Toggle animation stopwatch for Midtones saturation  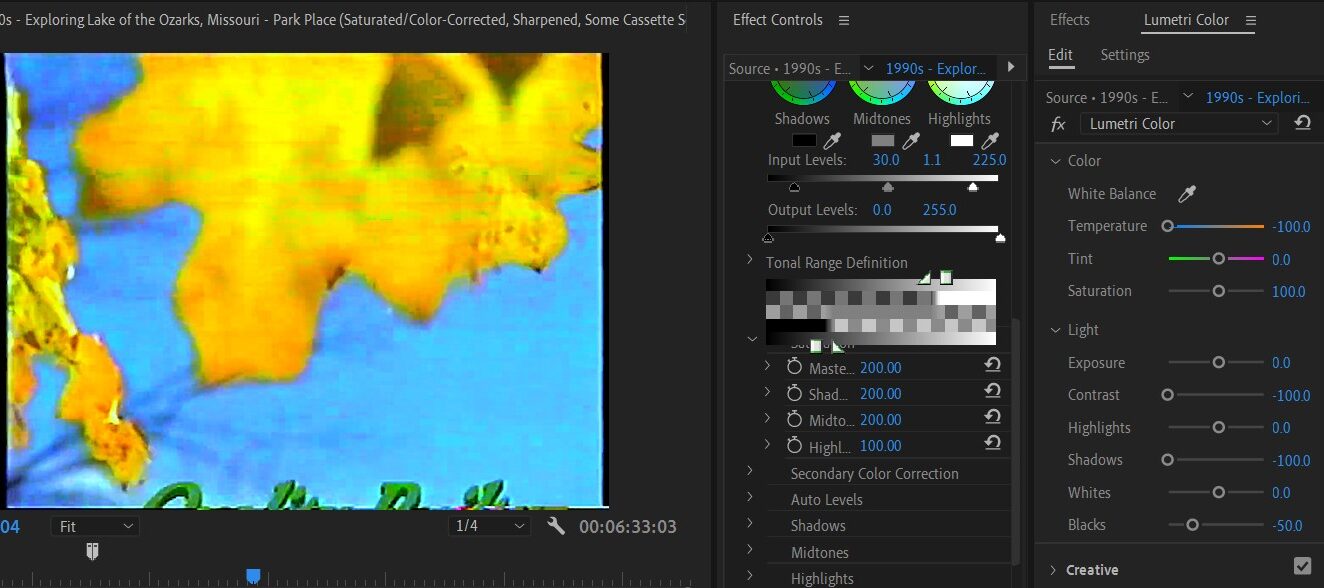pos(794,419)
